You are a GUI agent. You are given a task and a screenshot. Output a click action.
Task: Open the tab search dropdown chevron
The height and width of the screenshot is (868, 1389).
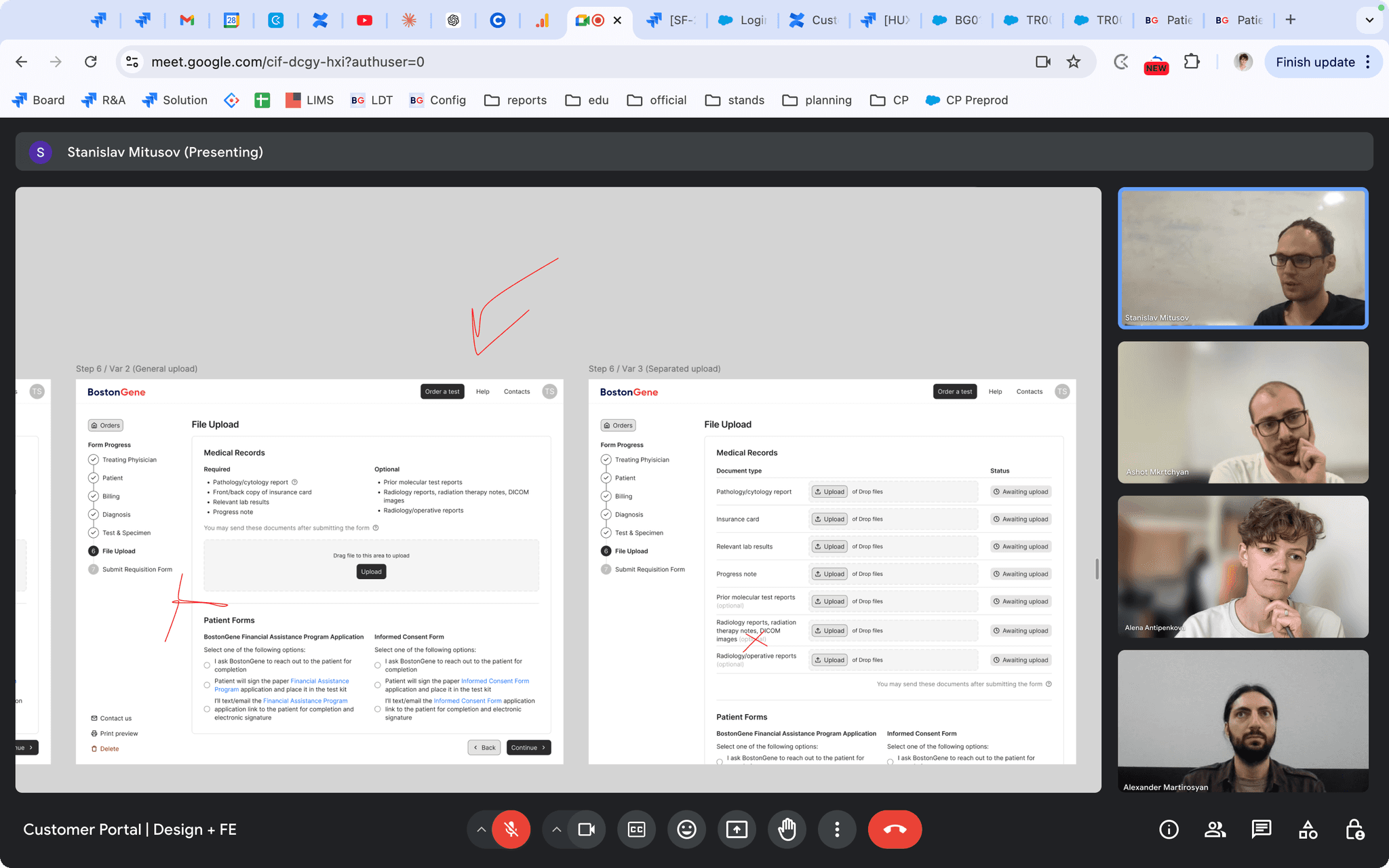pos(1369,20)
